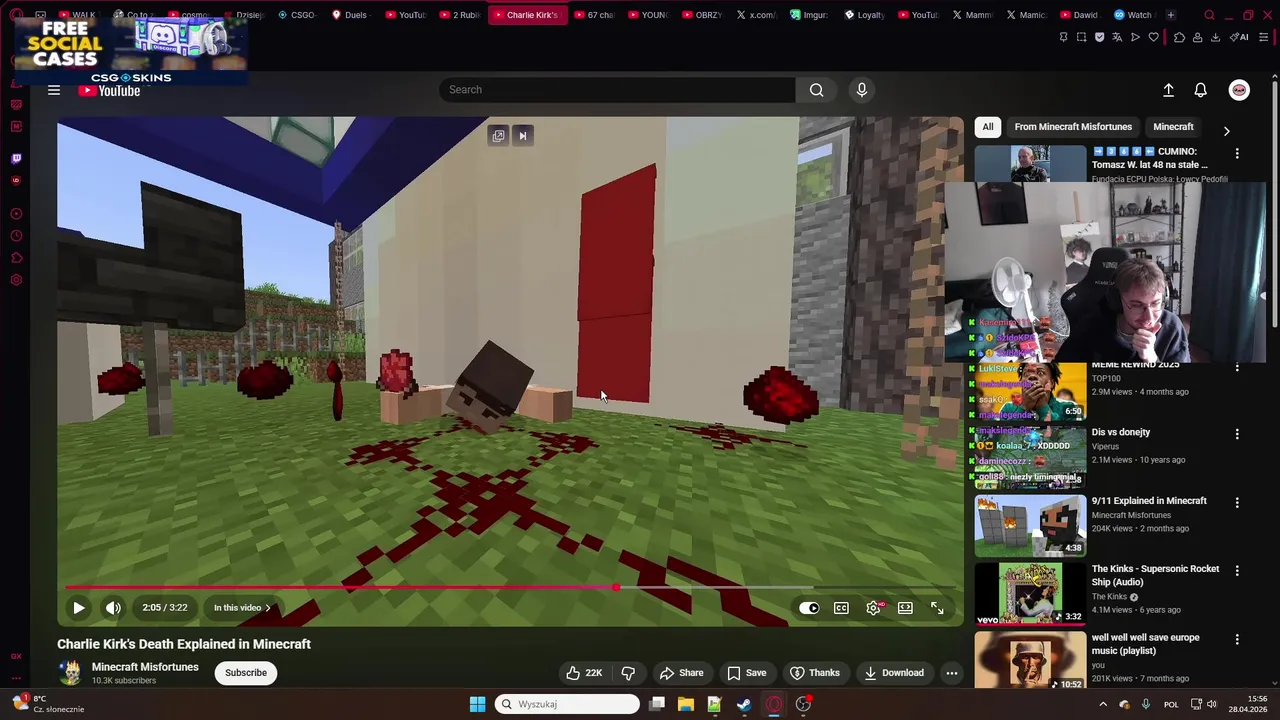Open the '9/11 Explained in Minecraft' thumbnail
This screenshot has height=720, width=1280.
1030,525
